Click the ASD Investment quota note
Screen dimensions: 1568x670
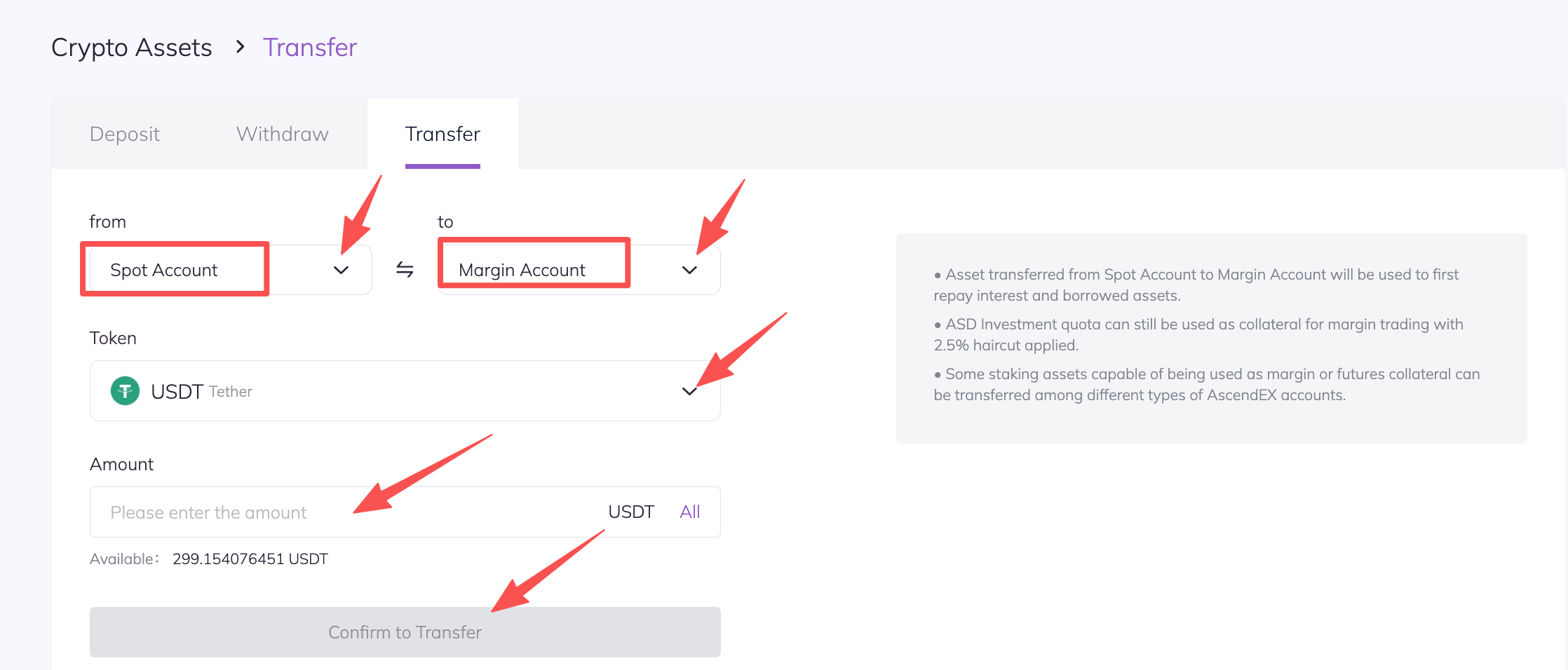point(1198,334)
